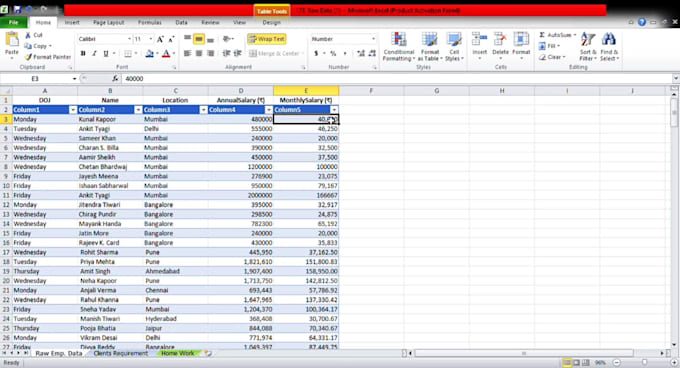The image size is (680, 368).
Task: Toggle Wrap Text button
Action: (267, 39)
